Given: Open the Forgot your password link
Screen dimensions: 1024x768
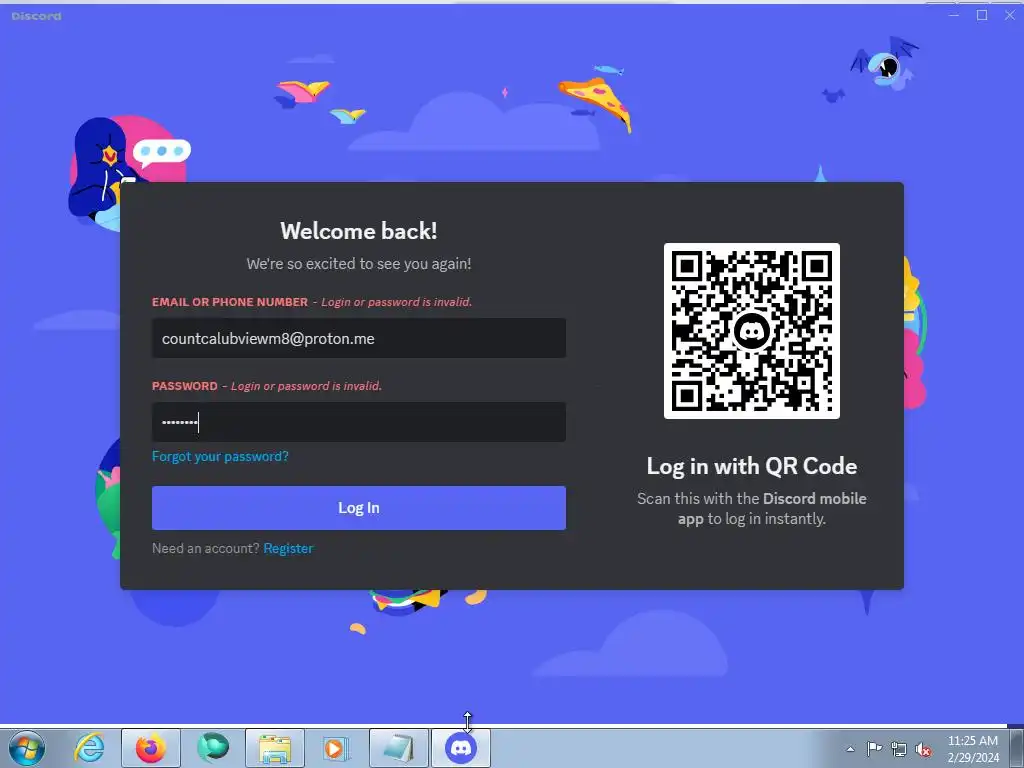Looking at the screenshot, I should point(220,456).
